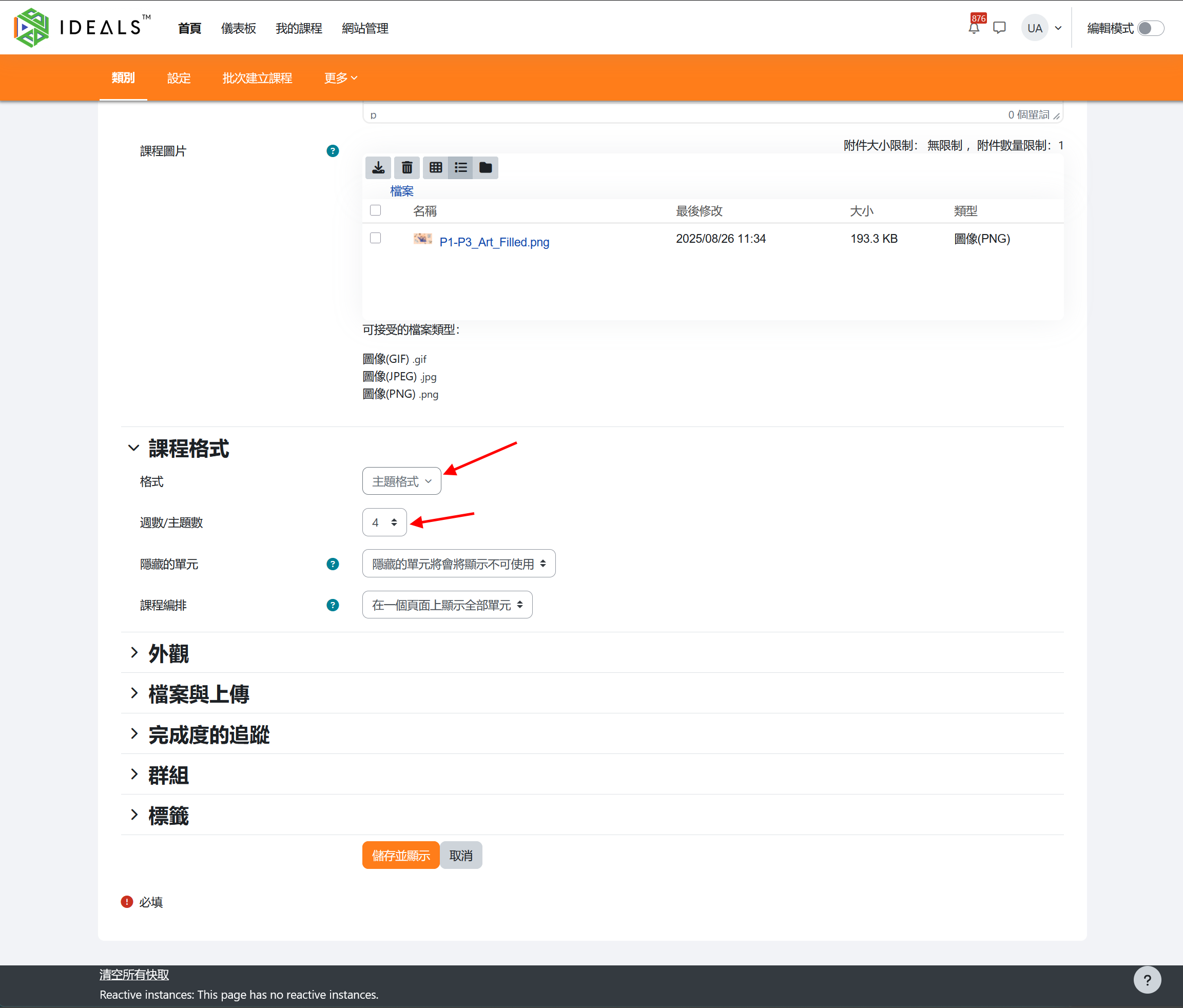Switch file view to folder tree

pyautogui.click(x=486, y=167)
